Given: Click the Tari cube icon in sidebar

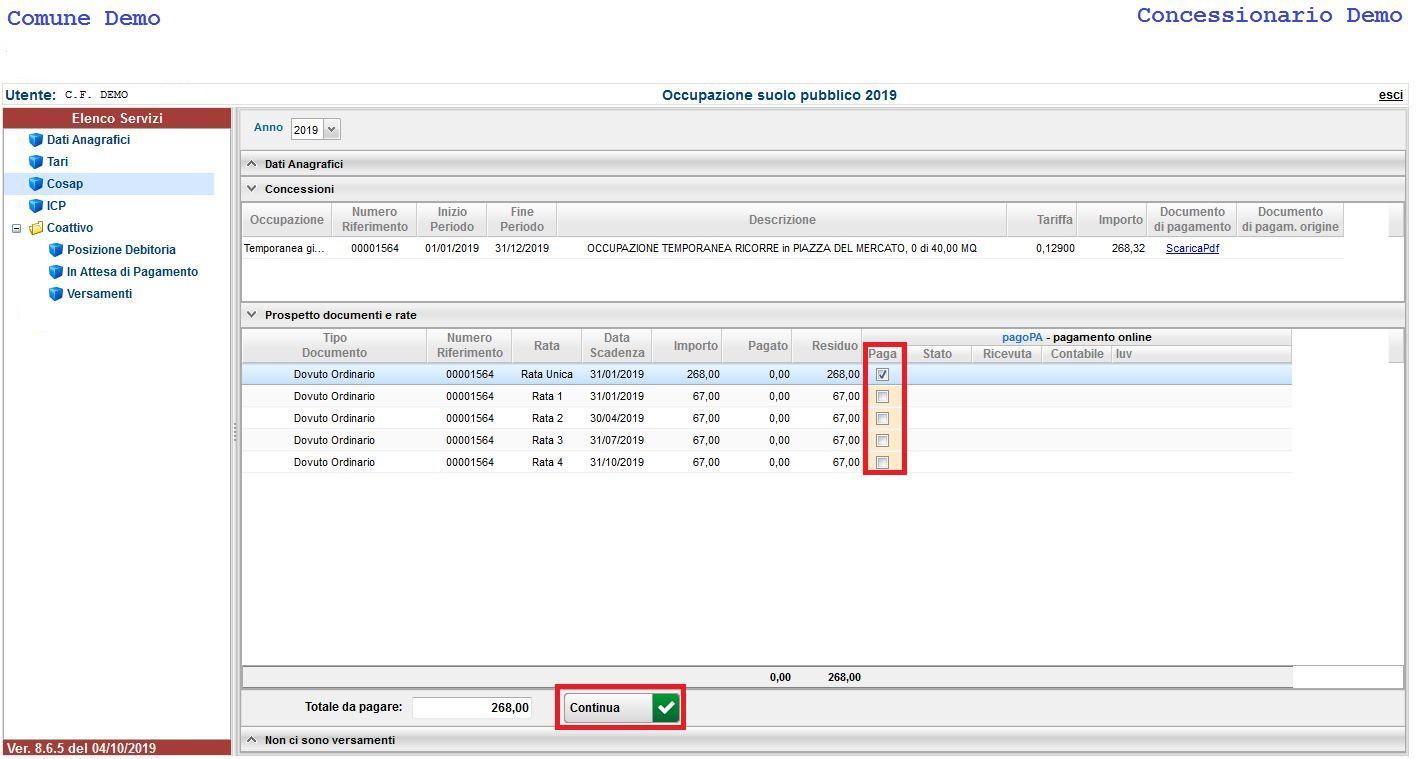Looking at the screenshot, I should click(36, 162).
